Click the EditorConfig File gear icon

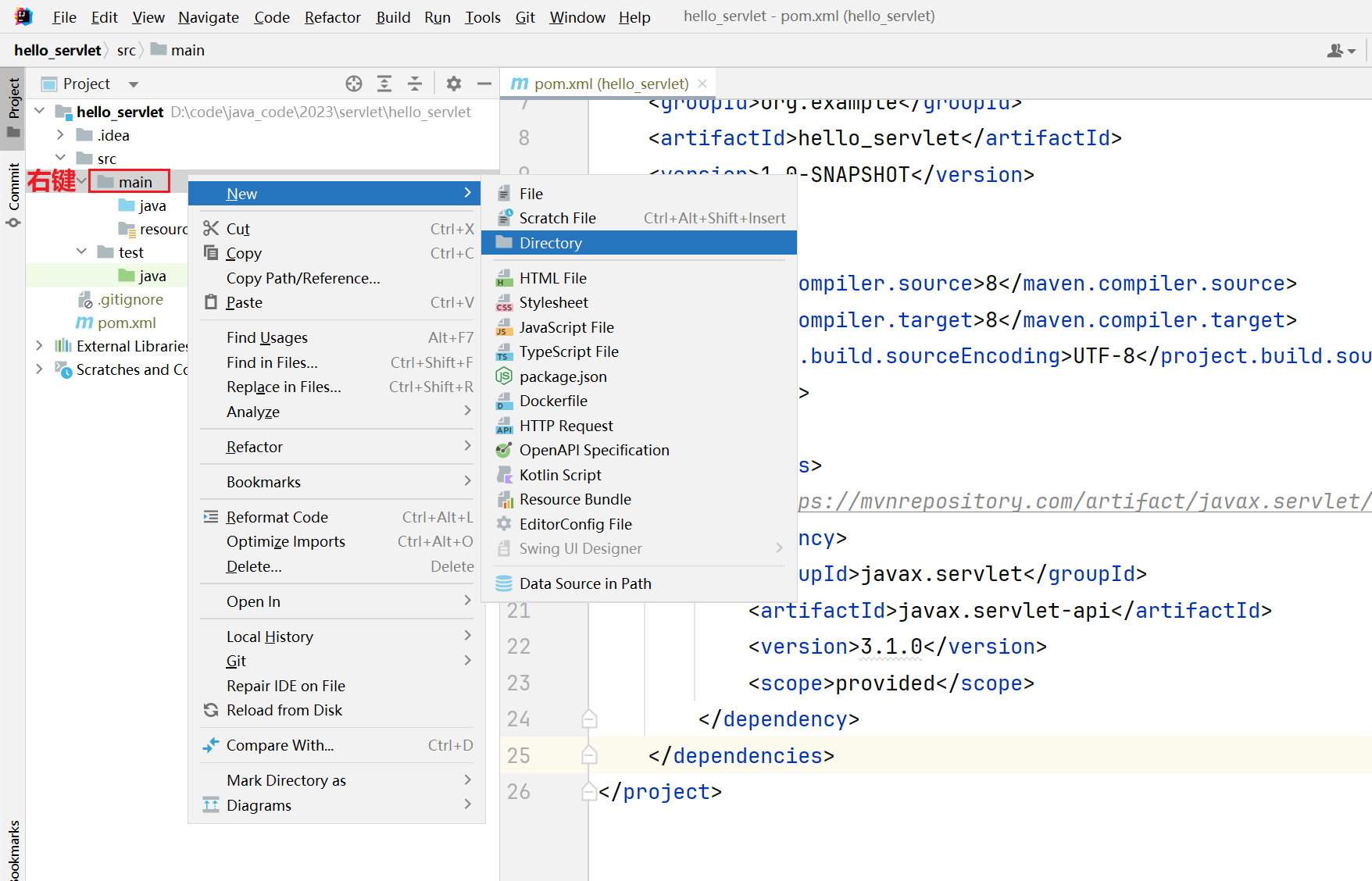504,524
